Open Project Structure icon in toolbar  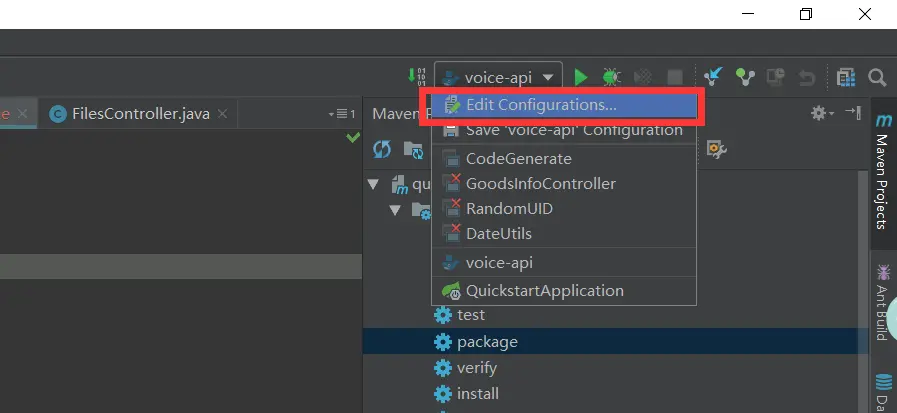(x=846, y=77)
